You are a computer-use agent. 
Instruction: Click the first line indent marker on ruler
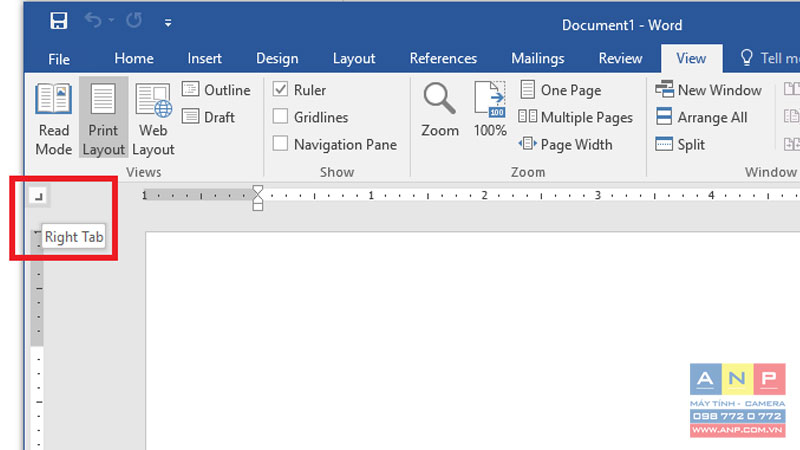click(258, 191)
